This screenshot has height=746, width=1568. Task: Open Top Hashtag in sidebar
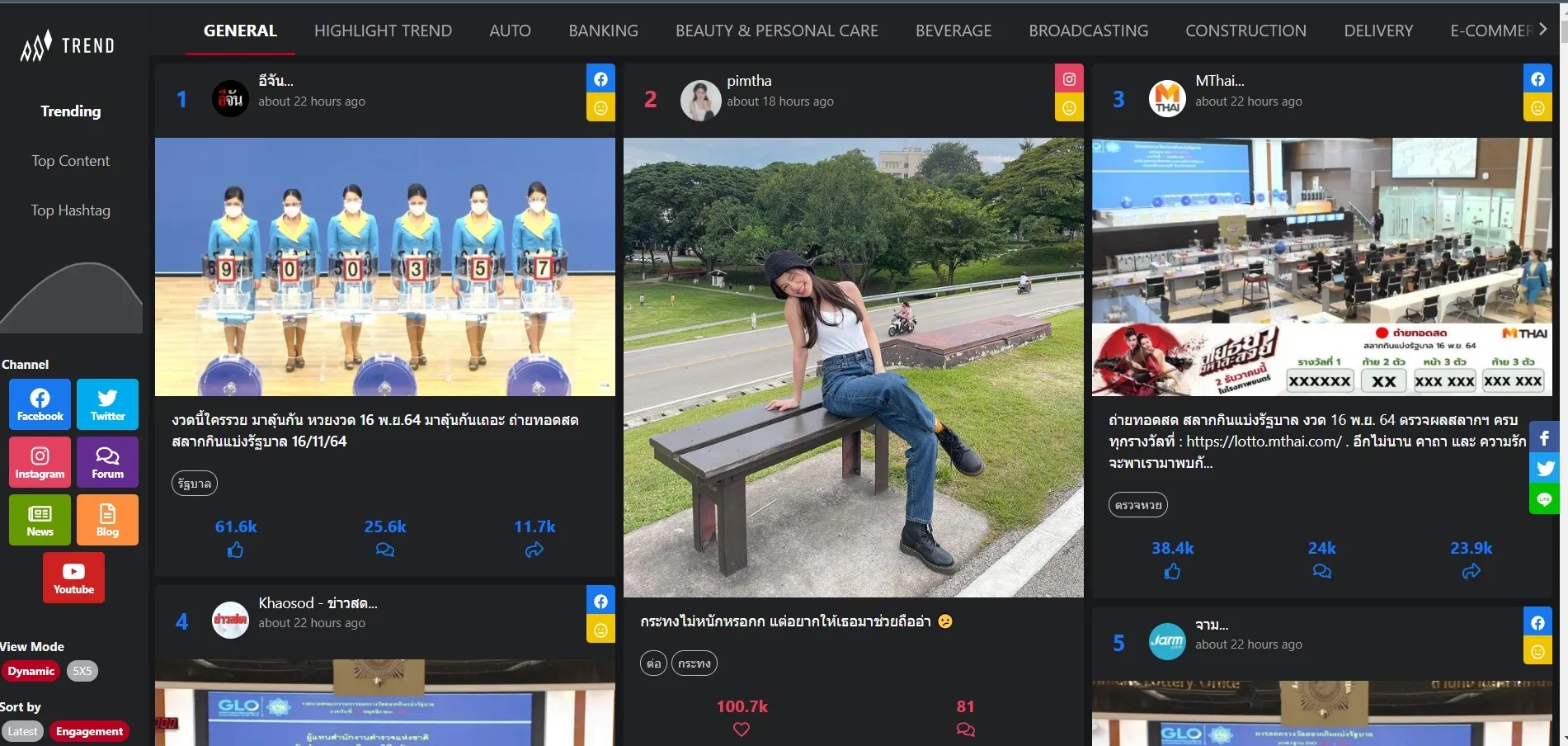coord(71,210)
